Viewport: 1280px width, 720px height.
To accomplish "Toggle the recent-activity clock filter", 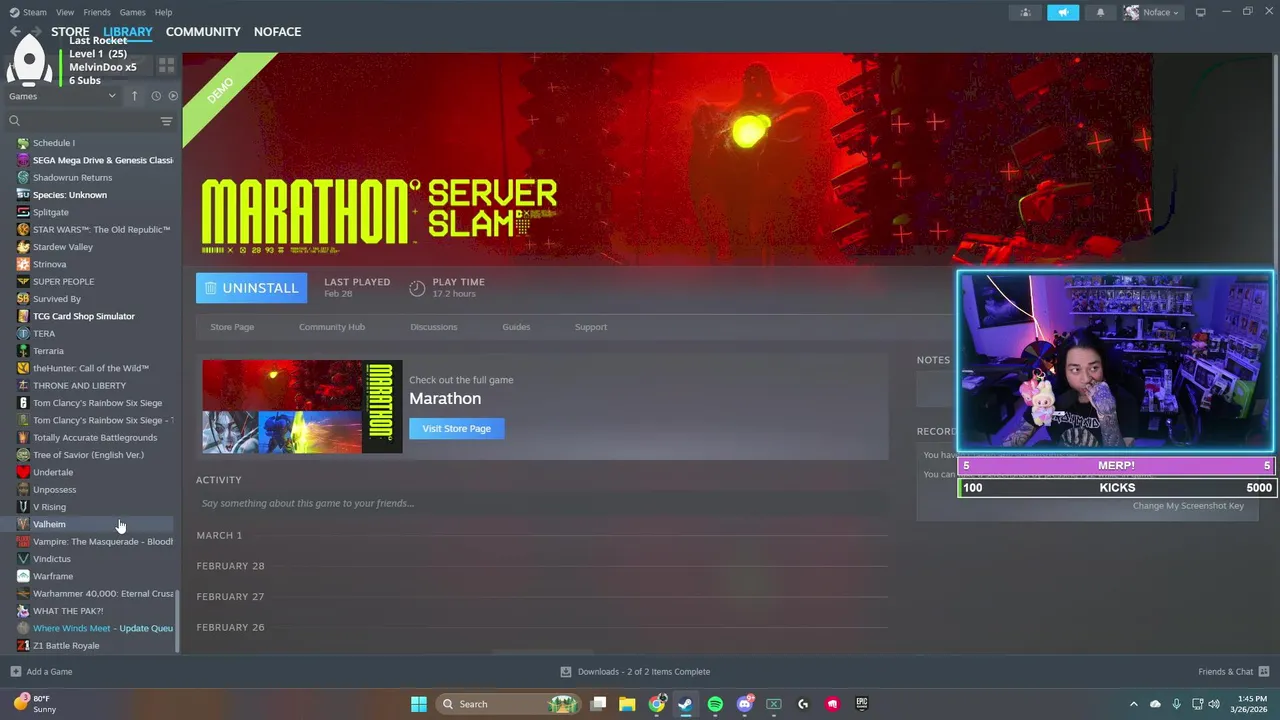I will (156, 96).
